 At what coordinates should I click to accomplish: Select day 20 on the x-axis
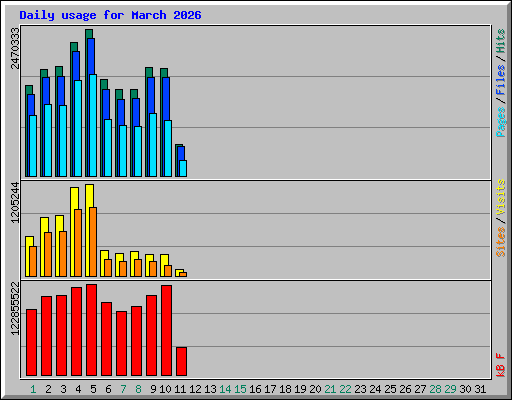coord(315,389)
